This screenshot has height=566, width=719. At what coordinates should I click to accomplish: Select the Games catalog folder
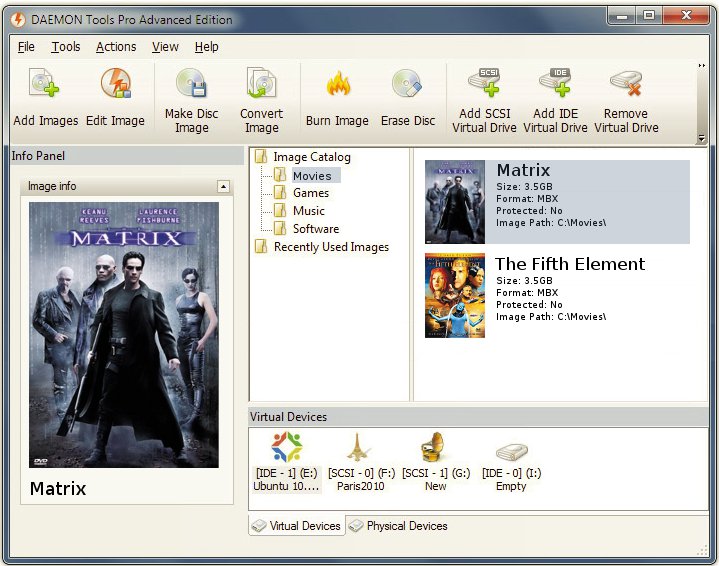(310, 193)
